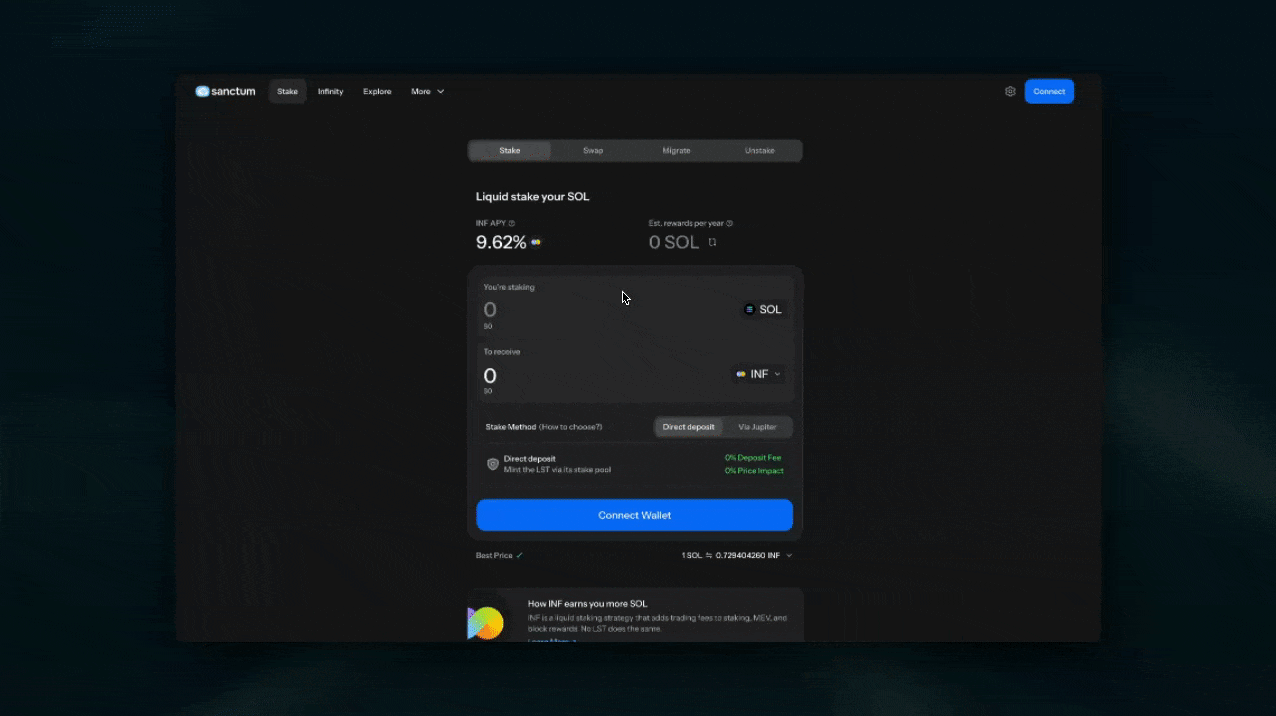Click the Sanctum logo
Image resolution: width=1276 pixels, height=716 pixels.
click(x=225, y=91)
